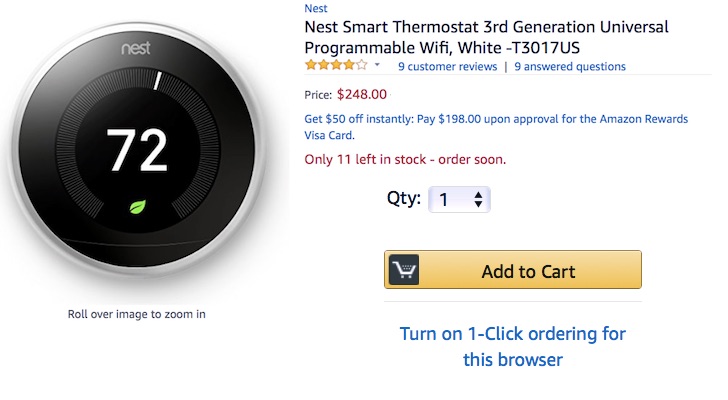The height and width of the screenshot is (400, 728).
Task: Click the Roll over image to zoom in text
Action: click(x=137, y=314)
